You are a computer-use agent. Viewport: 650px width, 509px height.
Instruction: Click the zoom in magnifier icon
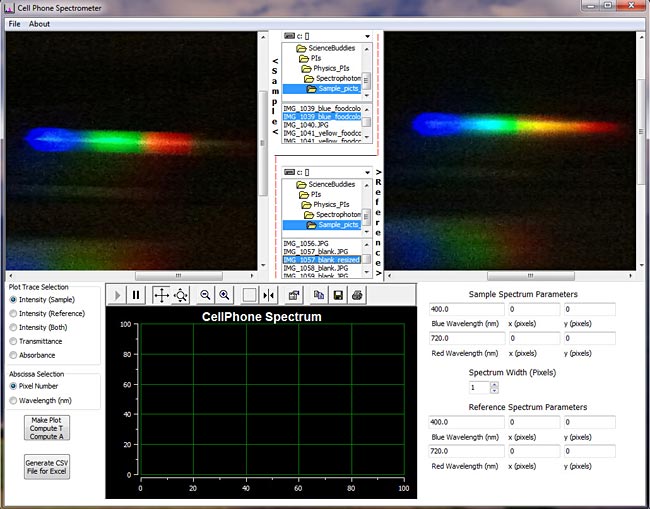pyautogui.click(x=224, y=295)
